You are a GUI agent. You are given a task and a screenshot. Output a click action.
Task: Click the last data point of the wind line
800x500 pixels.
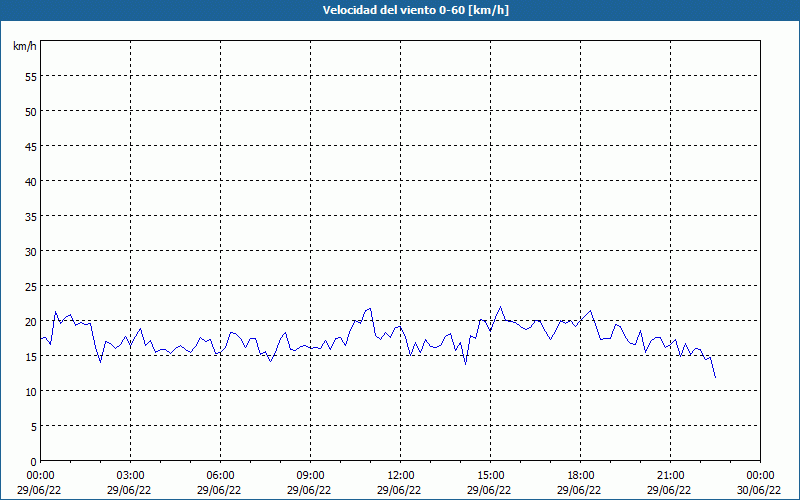tap(715, 377)
